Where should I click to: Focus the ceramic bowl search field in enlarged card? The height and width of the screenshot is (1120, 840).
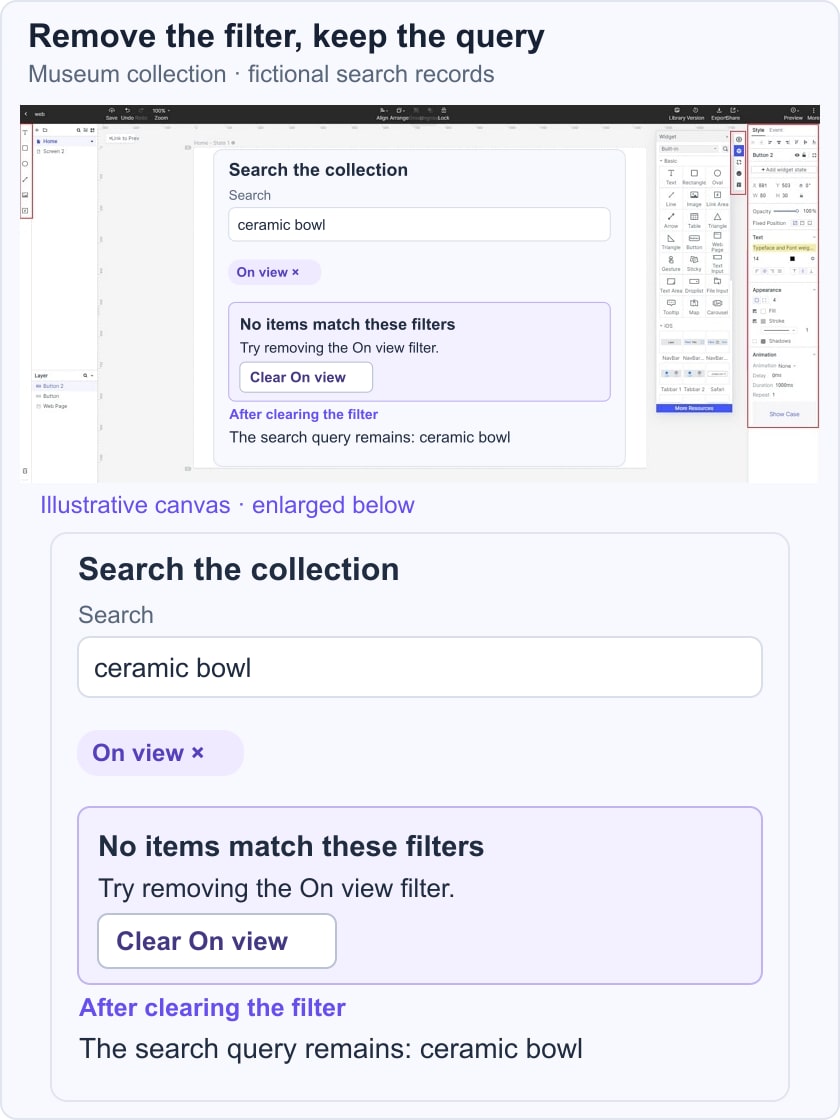point(419,667)
